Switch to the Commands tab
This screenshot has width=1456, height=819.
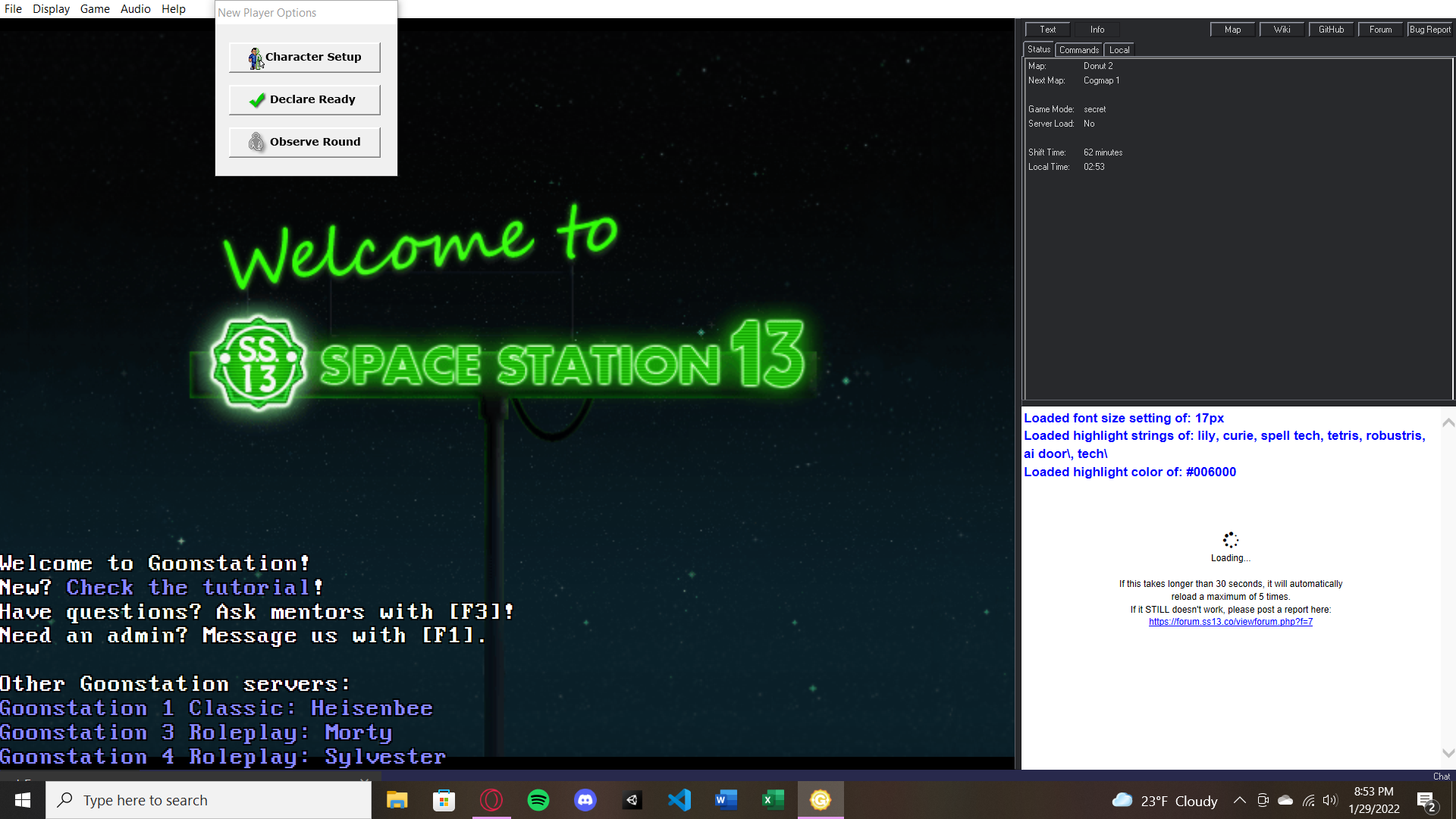pos(1079,49)
